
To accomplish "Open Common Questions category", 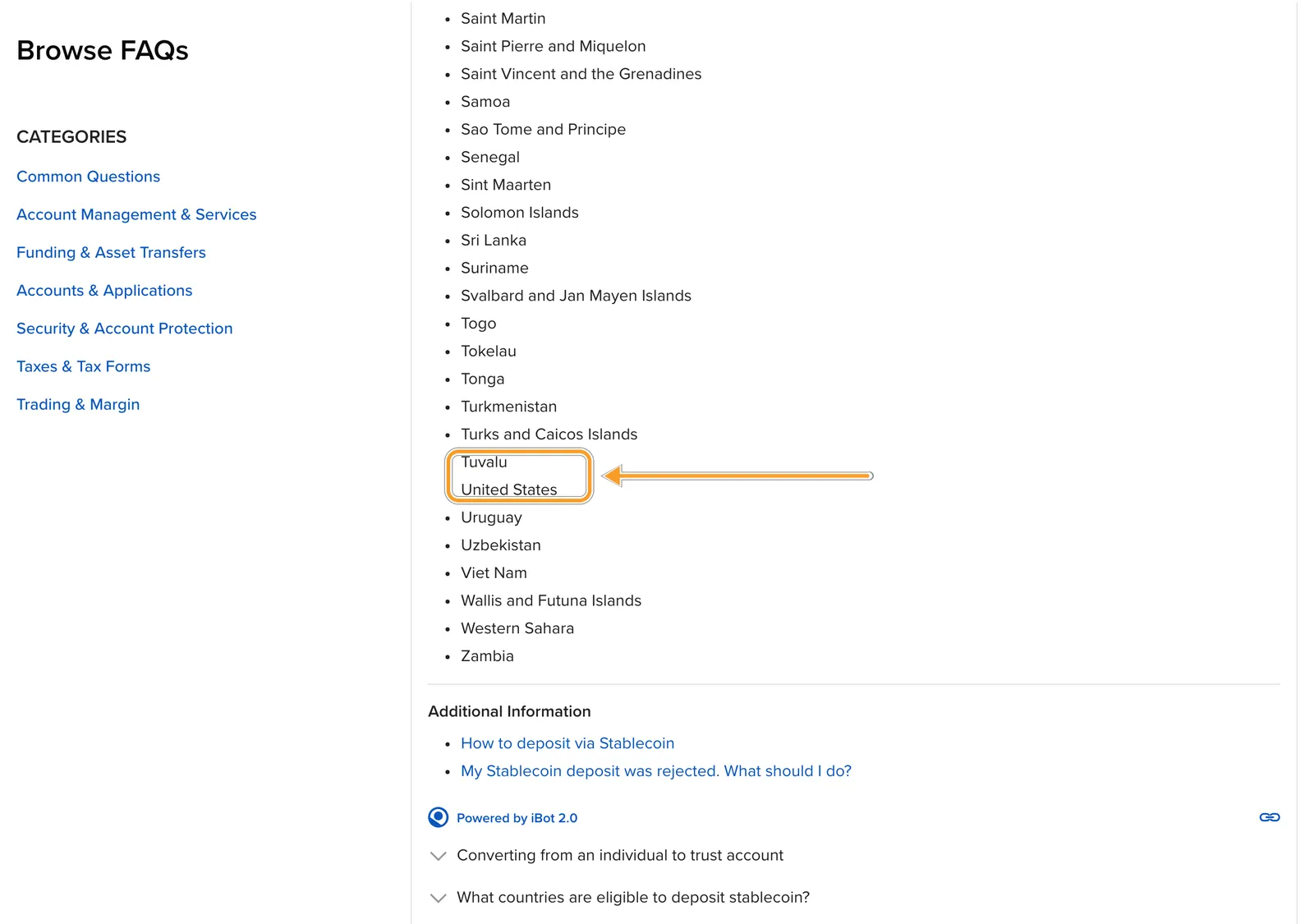I will pos(88,177).
